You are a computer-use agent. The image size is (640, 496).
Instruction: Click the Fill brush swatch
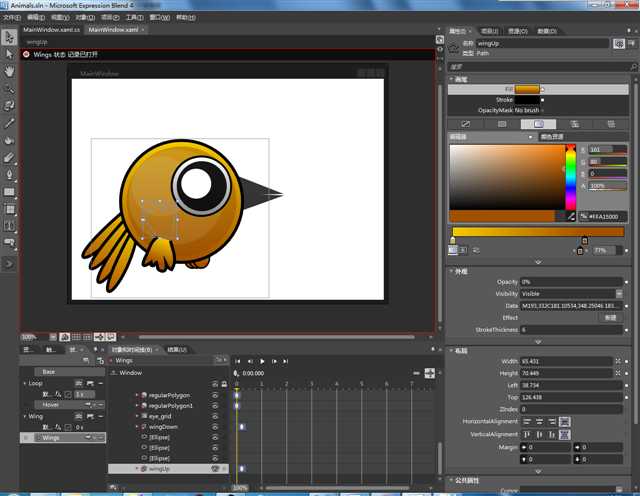(527, 89)
